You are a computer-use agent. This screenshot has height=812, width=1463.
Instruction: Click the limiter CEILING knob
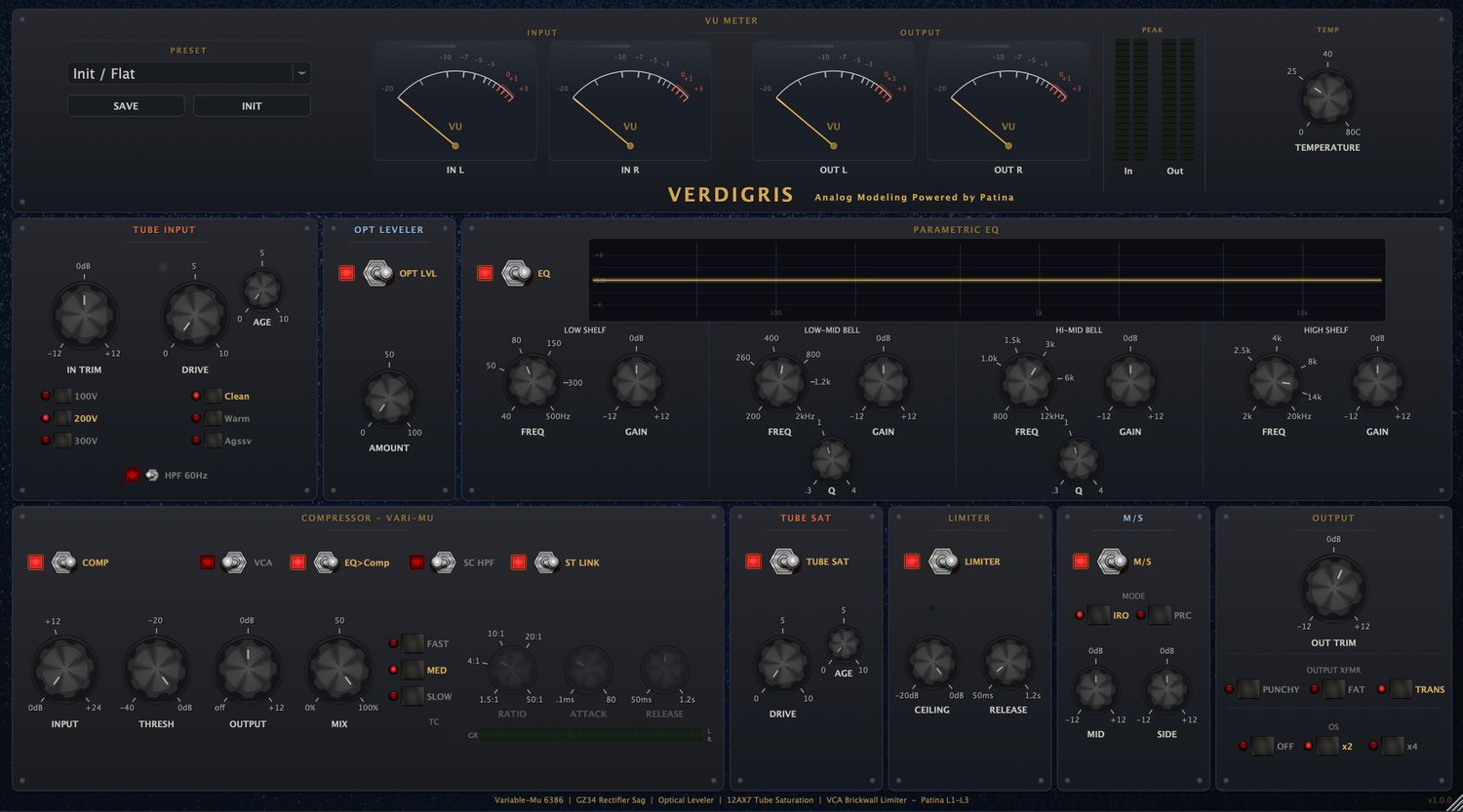[931, 663]
